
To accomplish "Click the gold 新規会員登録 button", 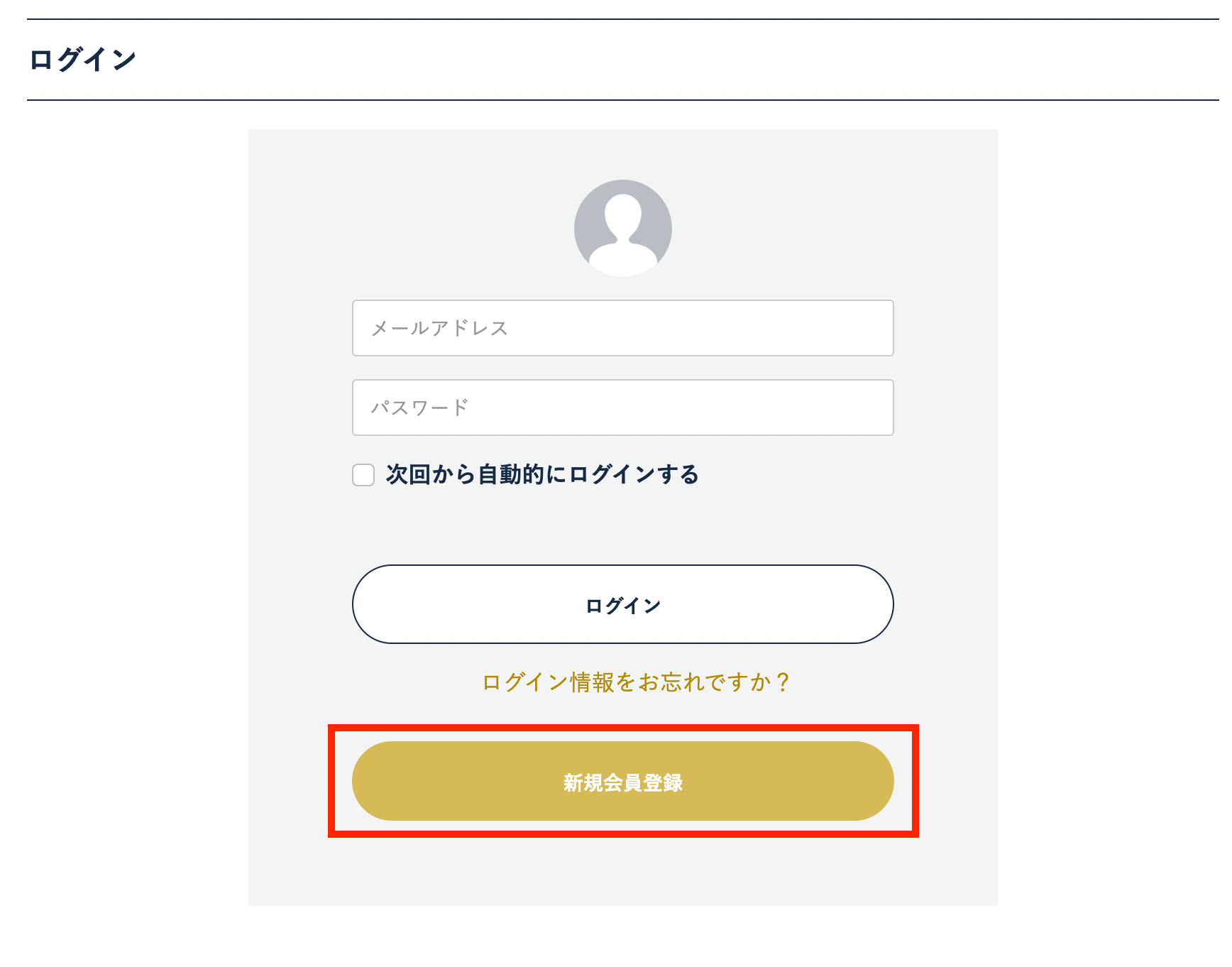I will pyautogui.click(x=622, y=781).
